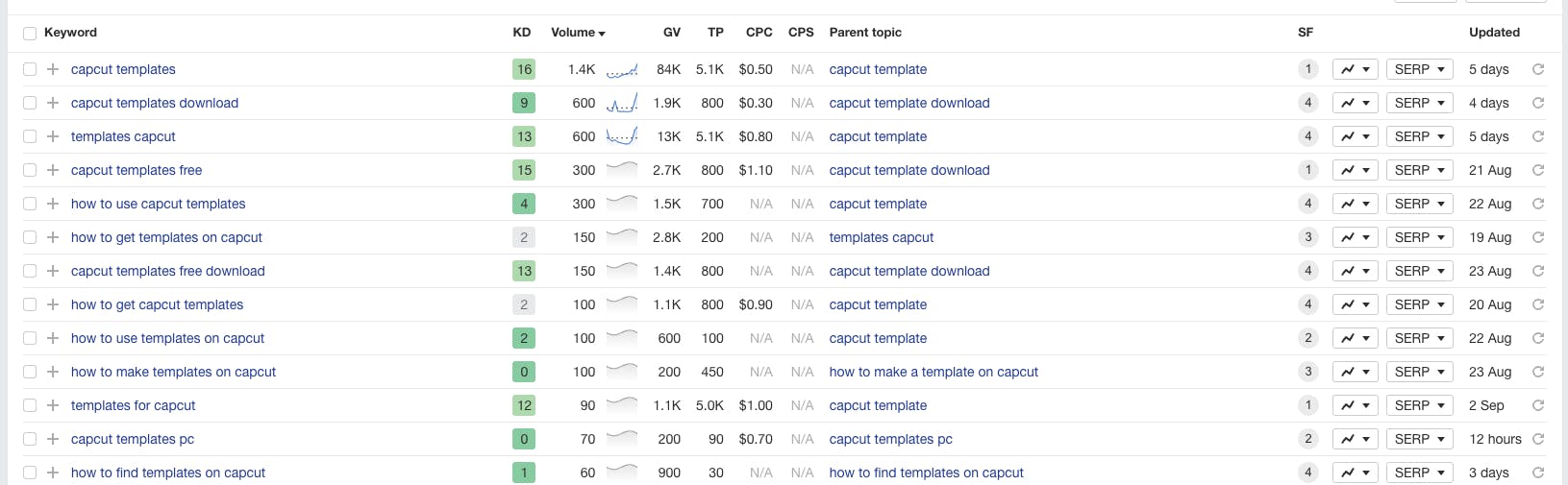Check the 'capcut templates' row checkbox

click(x=30, y=69)
